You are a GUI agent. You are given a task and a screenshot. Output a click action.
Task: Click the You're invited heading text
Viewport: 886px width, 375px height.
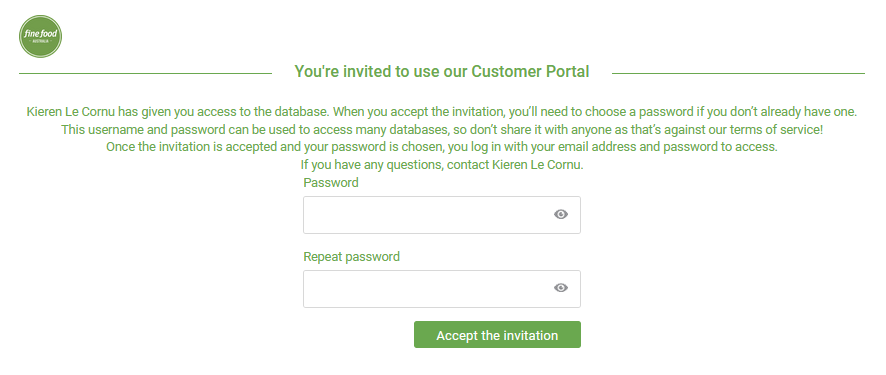coord(442,72)
